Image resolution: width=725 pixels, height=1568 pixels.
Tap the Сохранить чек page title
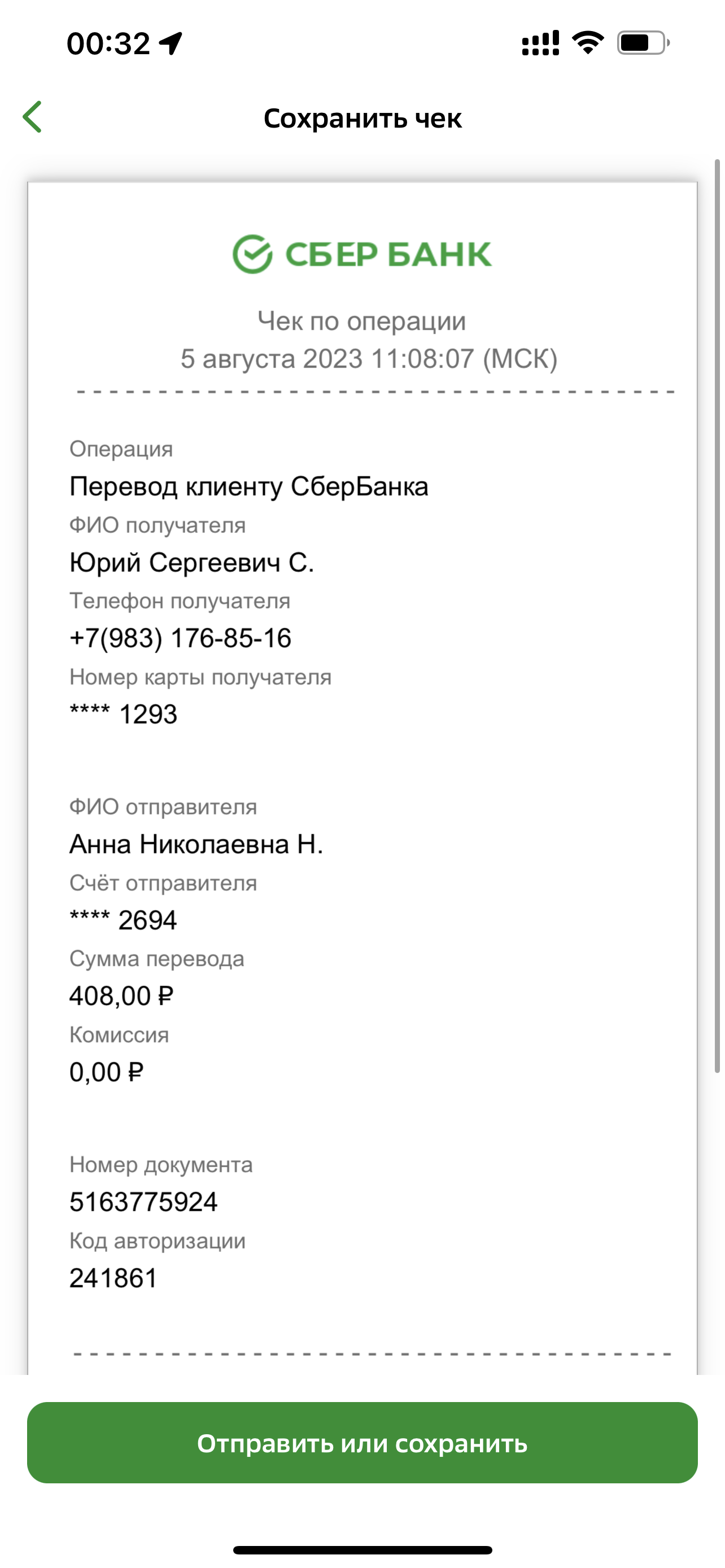363,118
